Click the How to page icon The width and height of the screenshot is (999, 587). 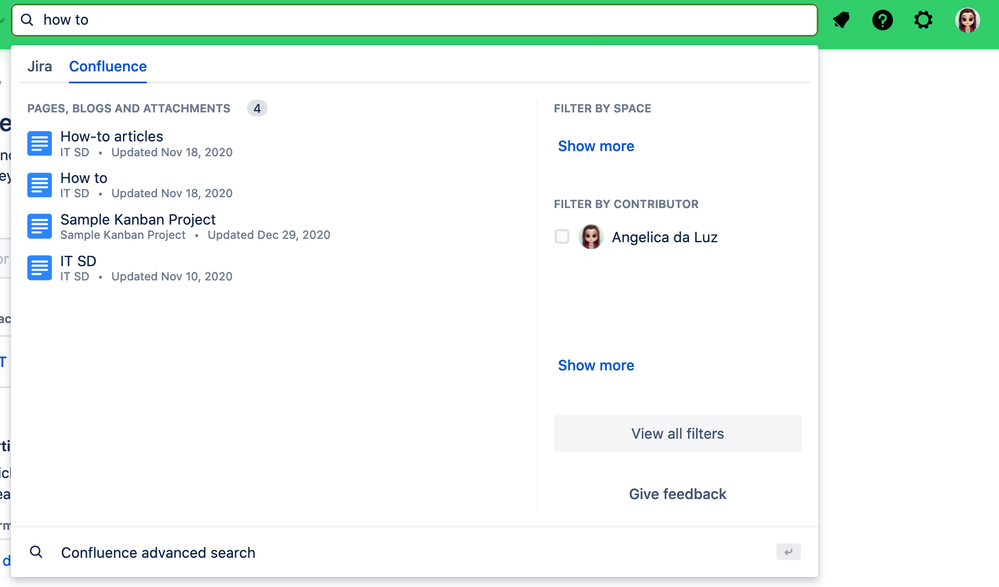coord(40,185)
